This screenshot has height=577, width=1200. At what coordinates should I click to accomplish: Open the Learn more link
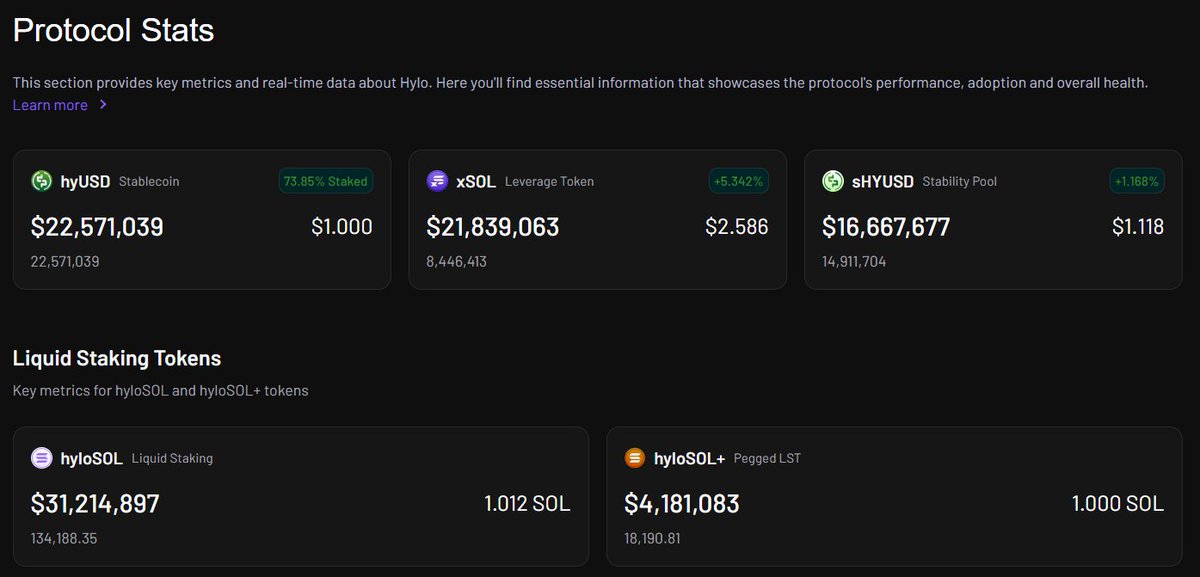pos(50,105)
